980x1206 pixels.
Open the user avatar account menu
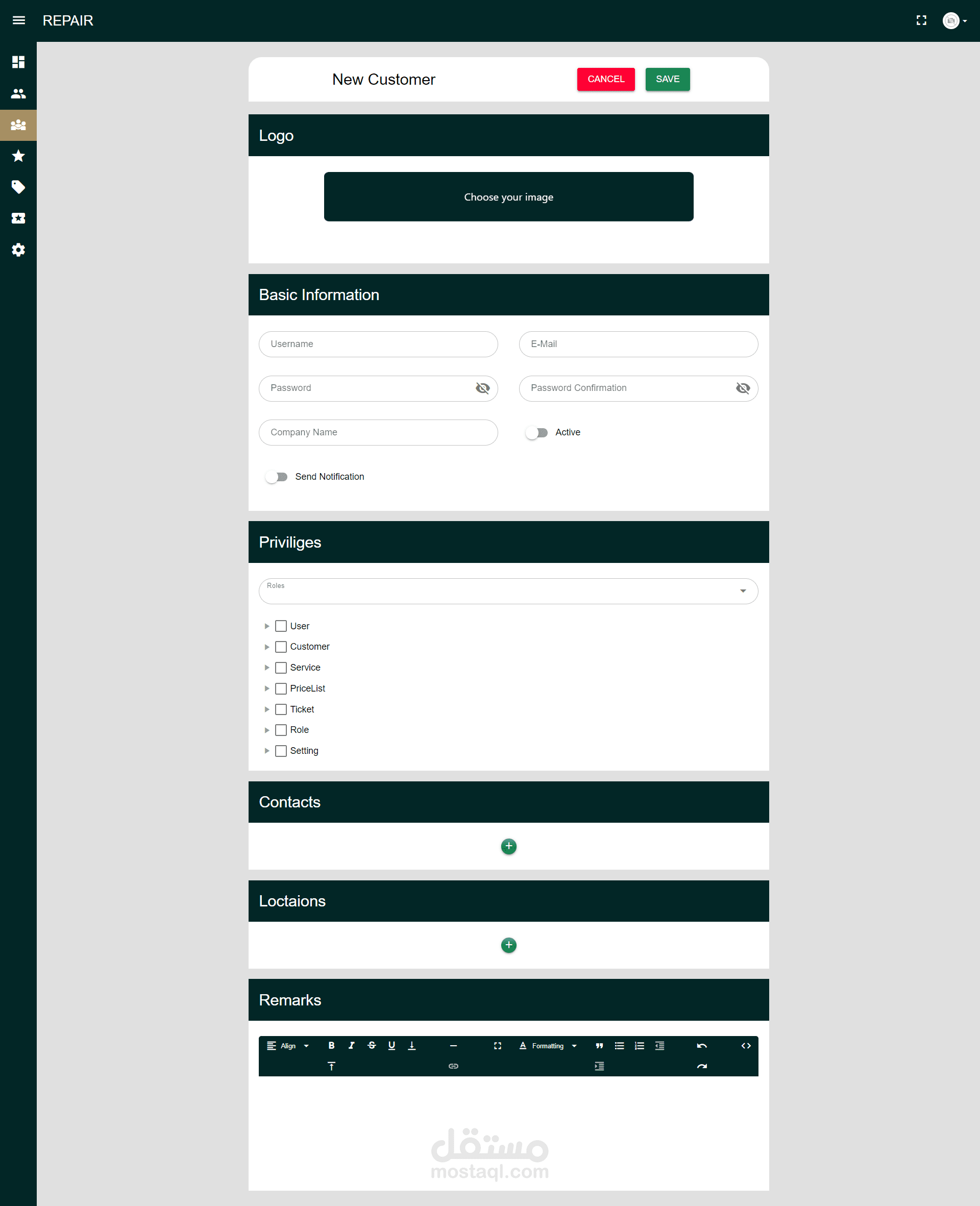(954, 20)
